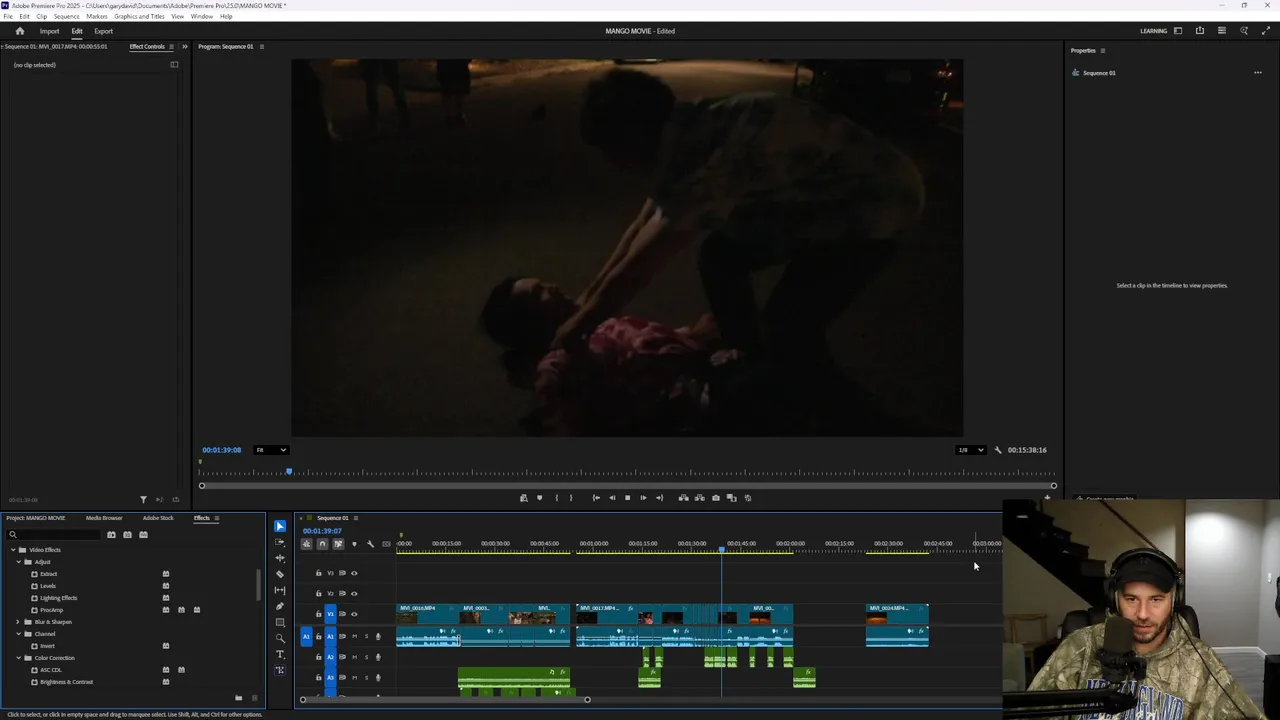Select the Track Select Forward tool

[280, 542]
